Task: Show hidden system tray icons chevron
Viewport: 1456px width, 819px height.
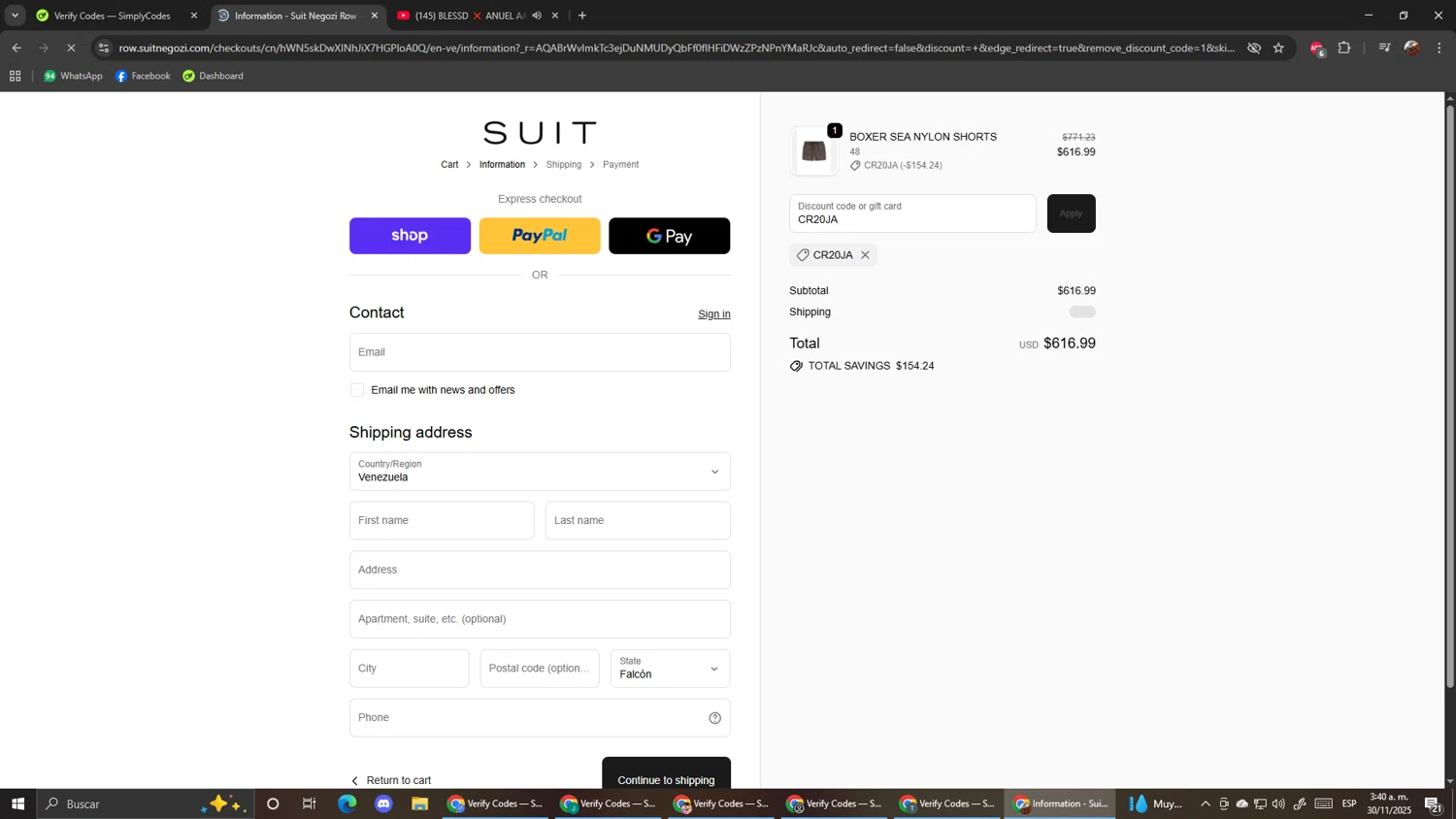Action: tap(1206, 804)
